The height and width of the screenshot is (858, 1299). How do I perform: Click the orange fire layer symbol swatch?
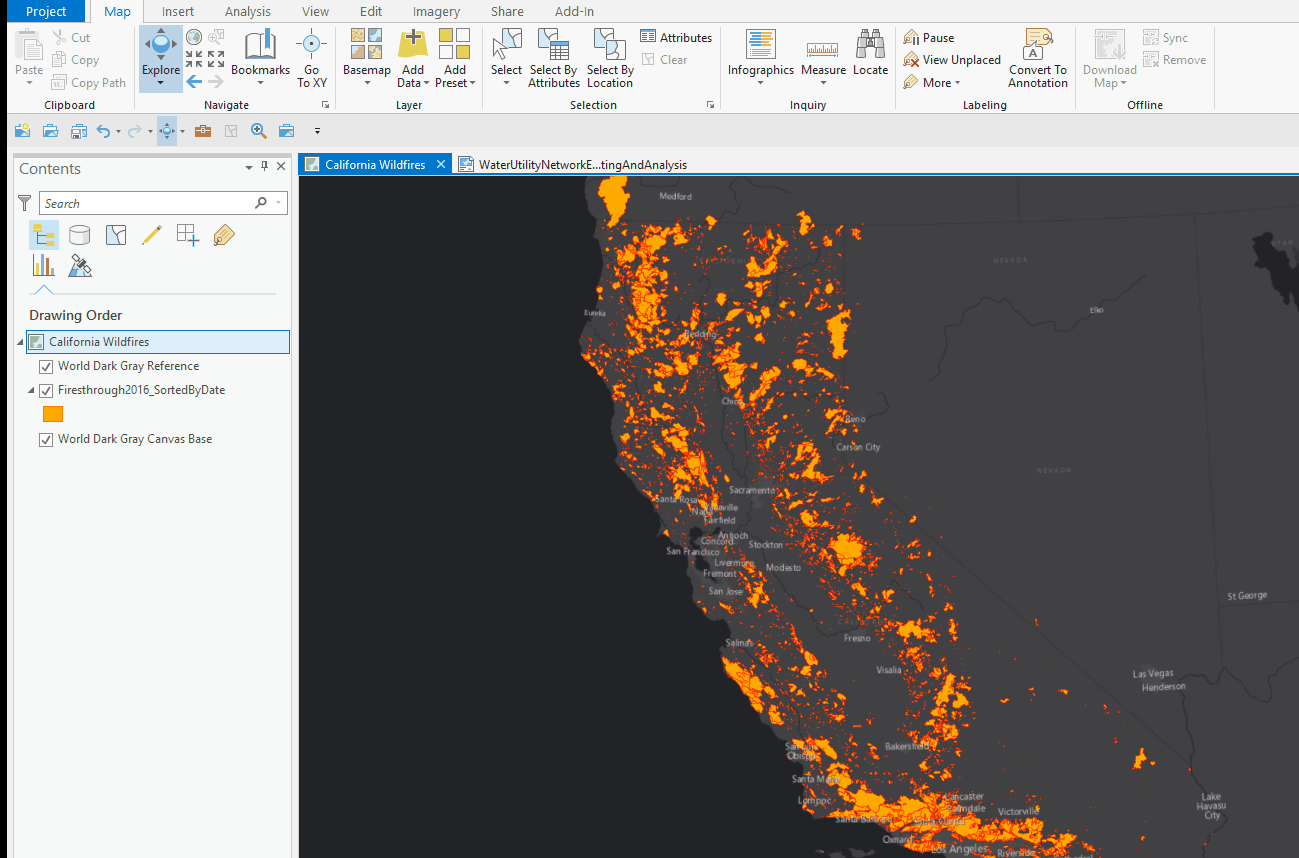click(x=53, y=414)
